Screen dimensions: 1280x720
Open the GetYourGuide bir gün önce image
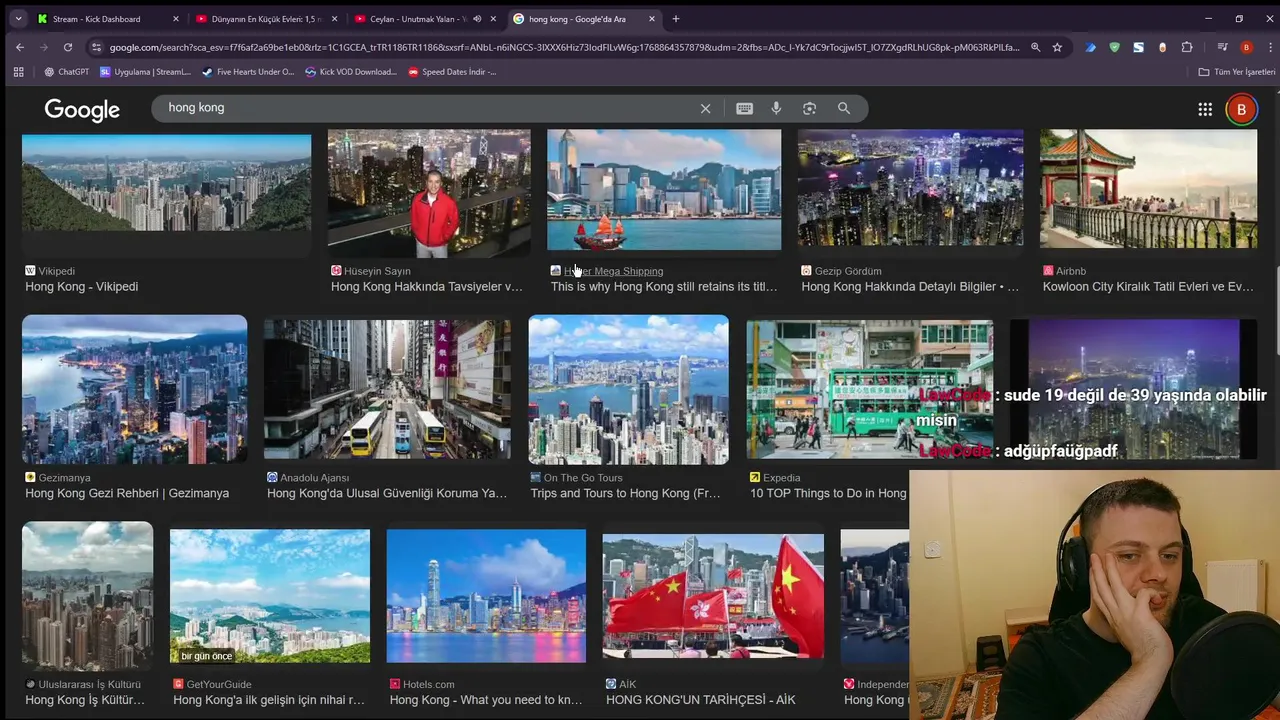click(x=270, y=596)
